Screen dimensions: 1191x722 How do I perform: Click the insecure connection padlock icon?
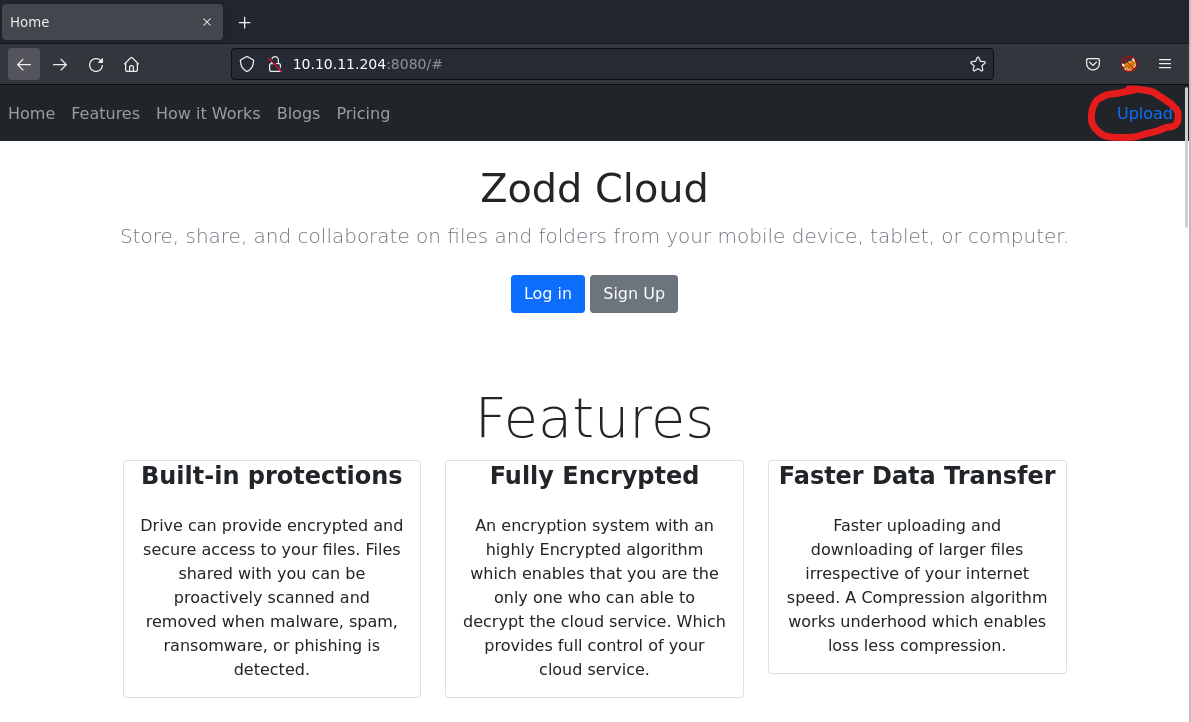(x=275, y=65)
